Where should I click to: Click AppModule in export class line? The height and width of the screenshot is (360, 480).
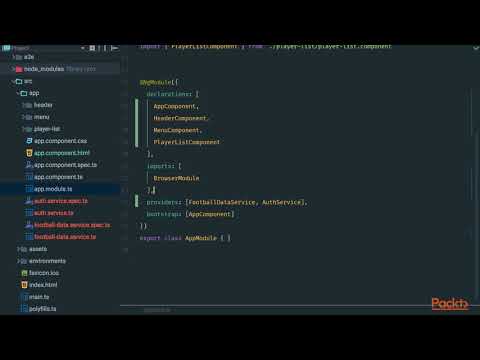click(201, 238)
